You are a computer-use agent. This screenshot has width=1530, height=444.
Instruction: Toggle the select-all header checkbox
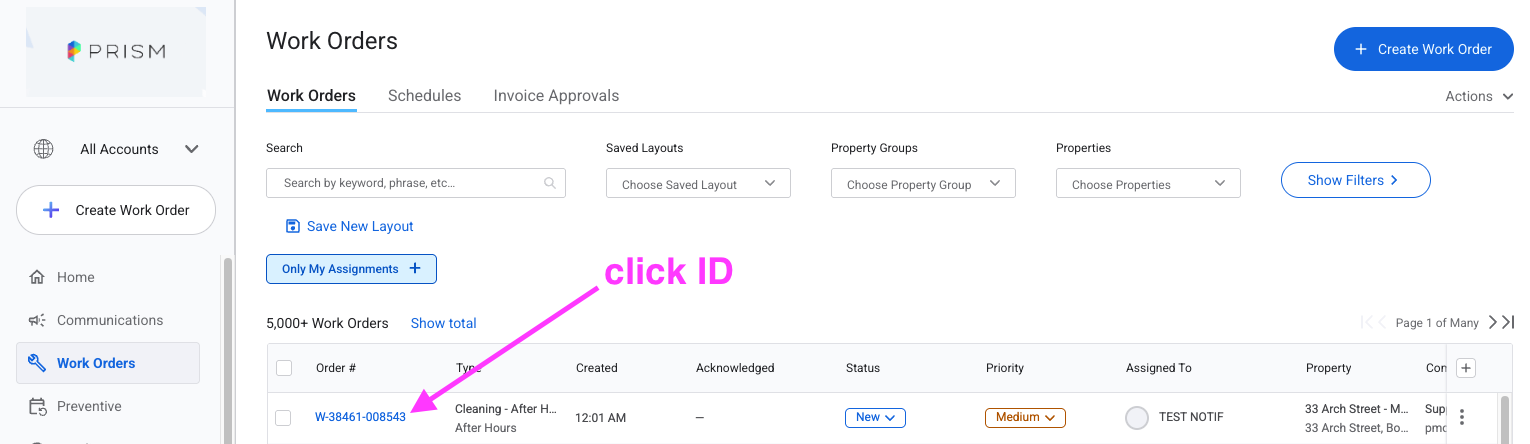[284, 368]
